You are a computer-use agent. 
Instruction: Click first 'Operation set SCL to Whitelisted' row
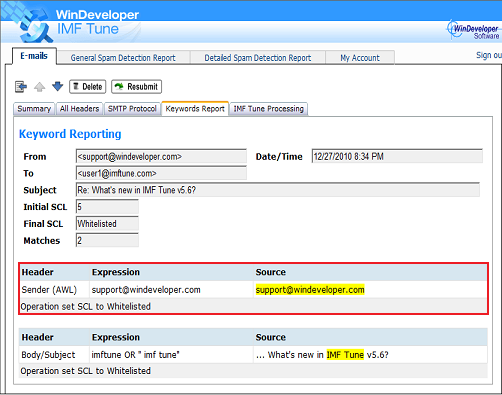(x=253, y=306)
